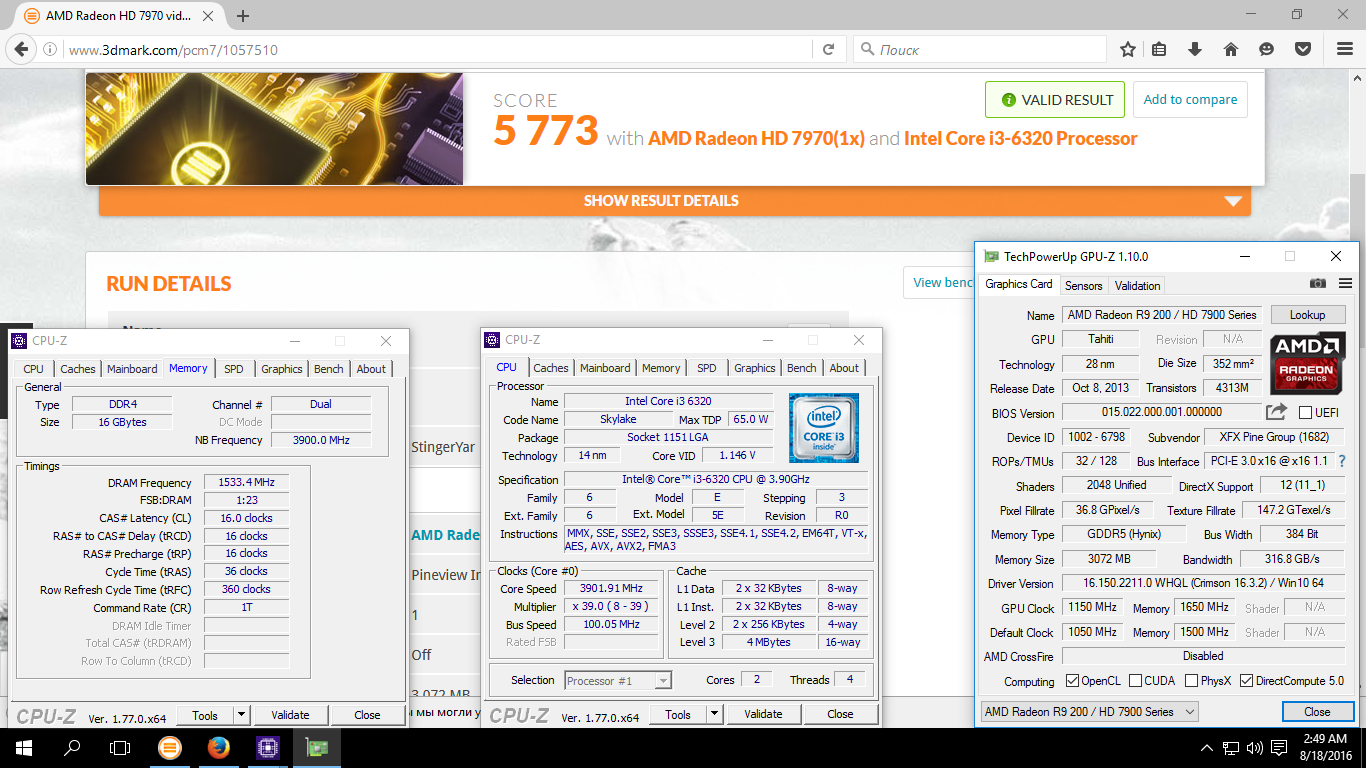Viewport: 1366px width, 768px height.
Task: Open Mainboard tab in processor CPU-Z window
Action: 605,368
